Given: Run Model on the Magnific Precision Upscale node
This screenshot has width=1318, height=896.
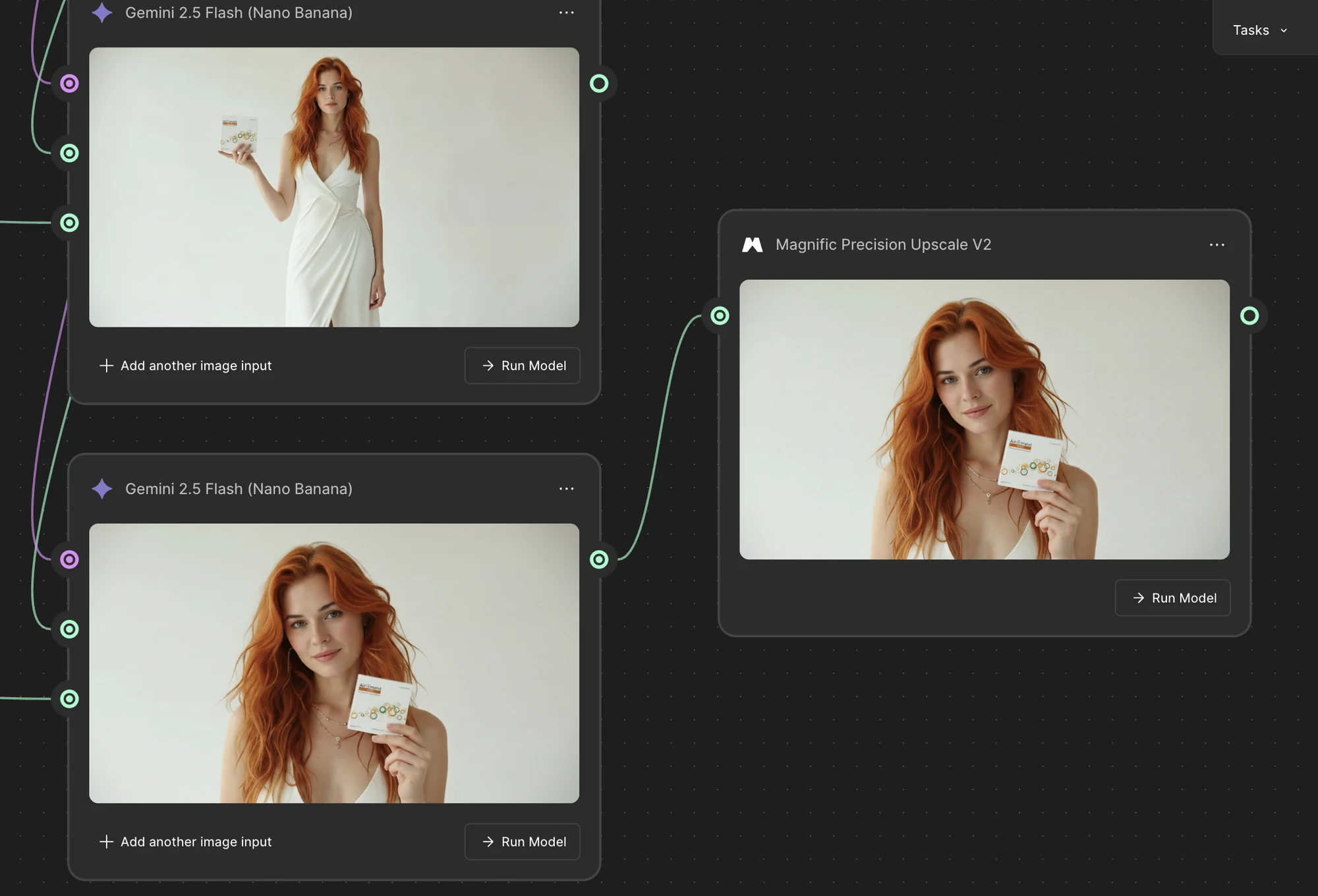Looking at the screenshot, I should tap(1172, 598).
